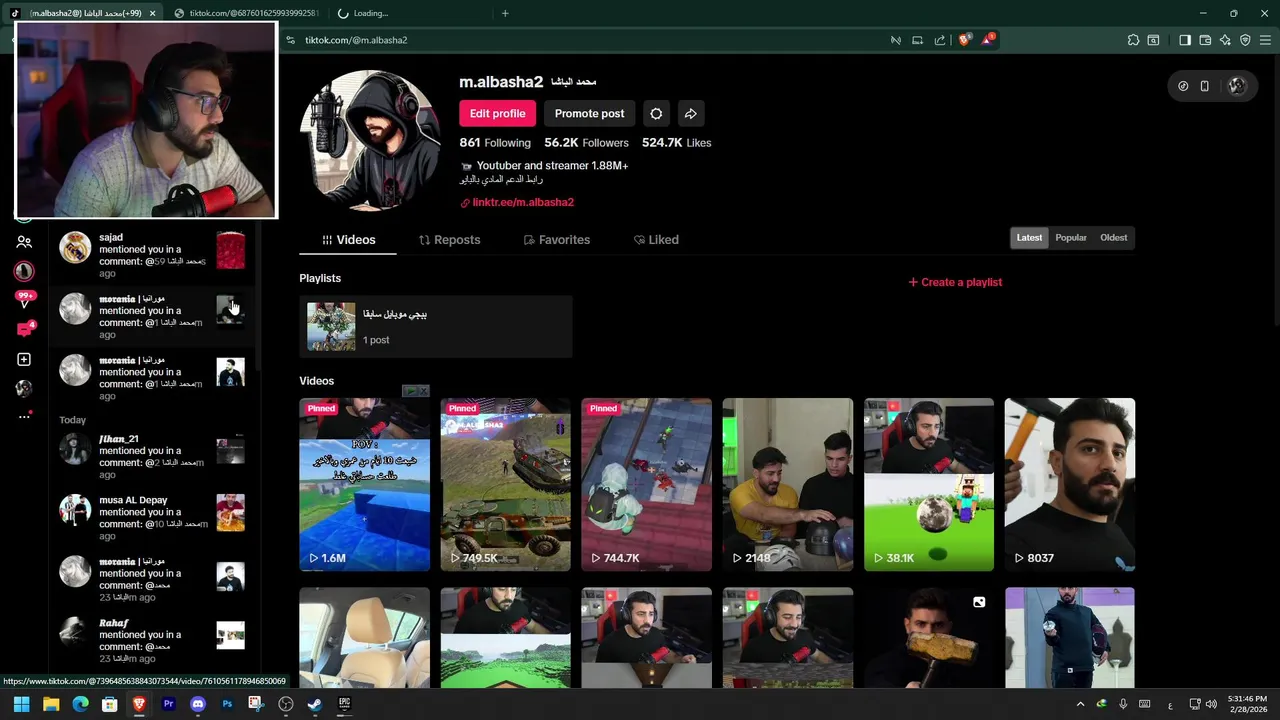Open the taskbar clock showing 5:31:46 PM

(1249, 704)
